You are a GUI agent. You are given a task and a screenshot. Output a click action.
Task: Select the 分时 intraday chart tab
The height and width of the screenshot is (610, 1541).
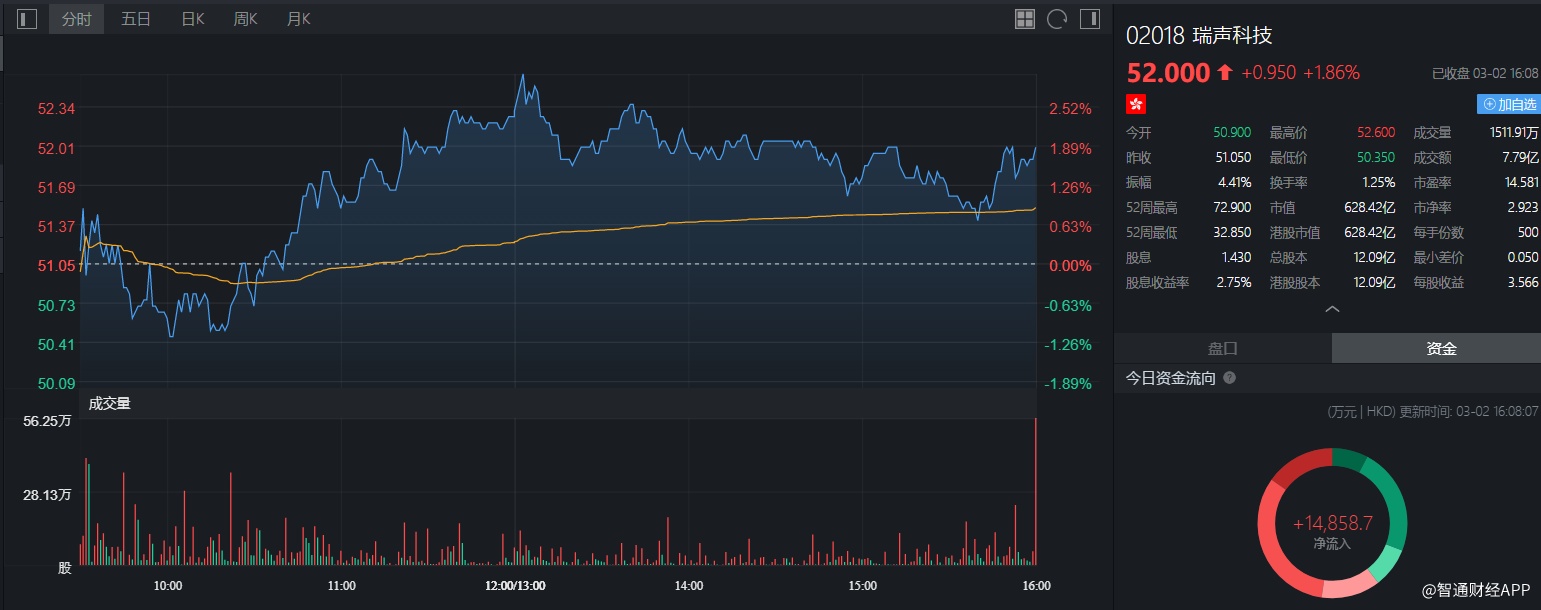[x=76, y=19]
